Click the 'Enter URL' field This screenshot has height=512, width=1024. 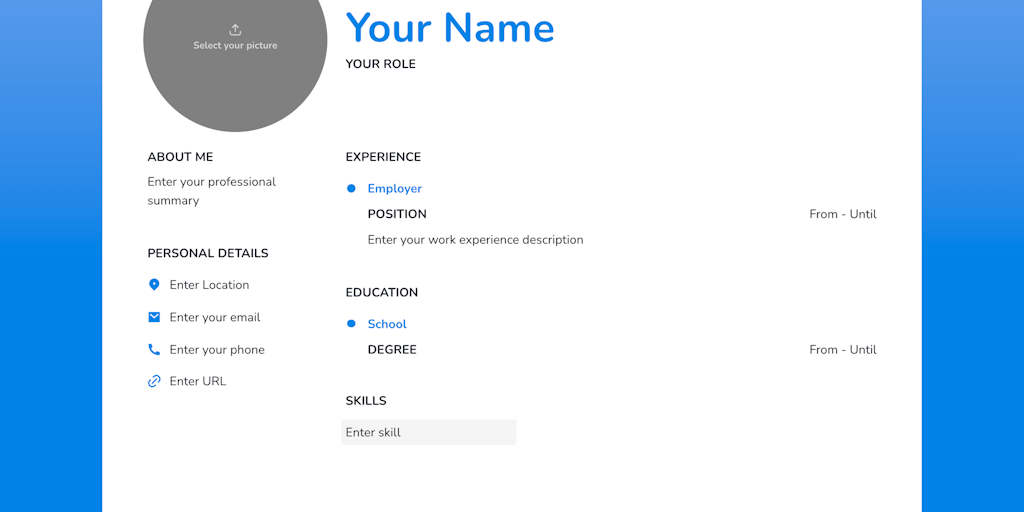tap(198, 381)
